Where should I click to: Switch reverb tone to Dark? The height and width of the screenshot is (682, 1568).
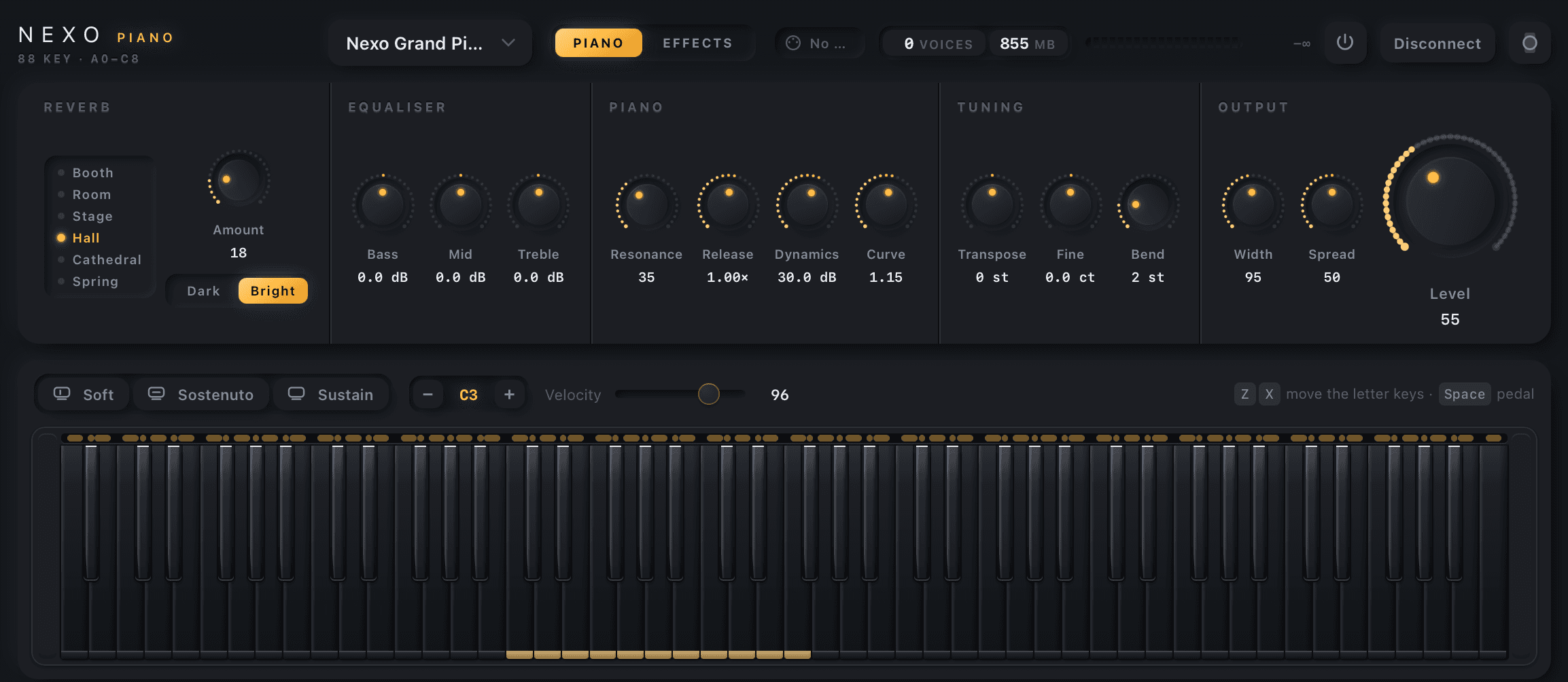203,291
